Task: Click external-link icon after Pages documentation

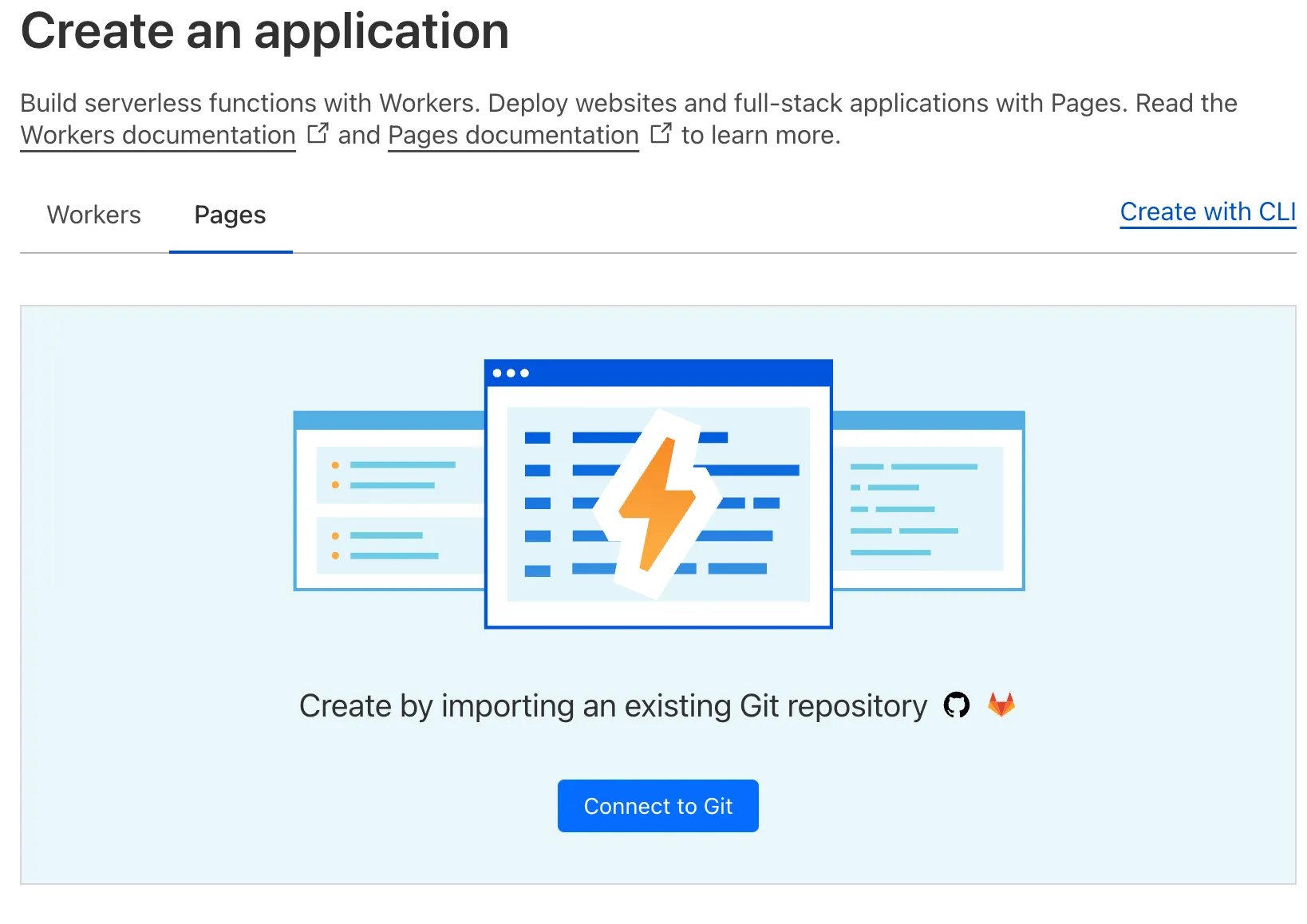Action: (x=661, y=133)
